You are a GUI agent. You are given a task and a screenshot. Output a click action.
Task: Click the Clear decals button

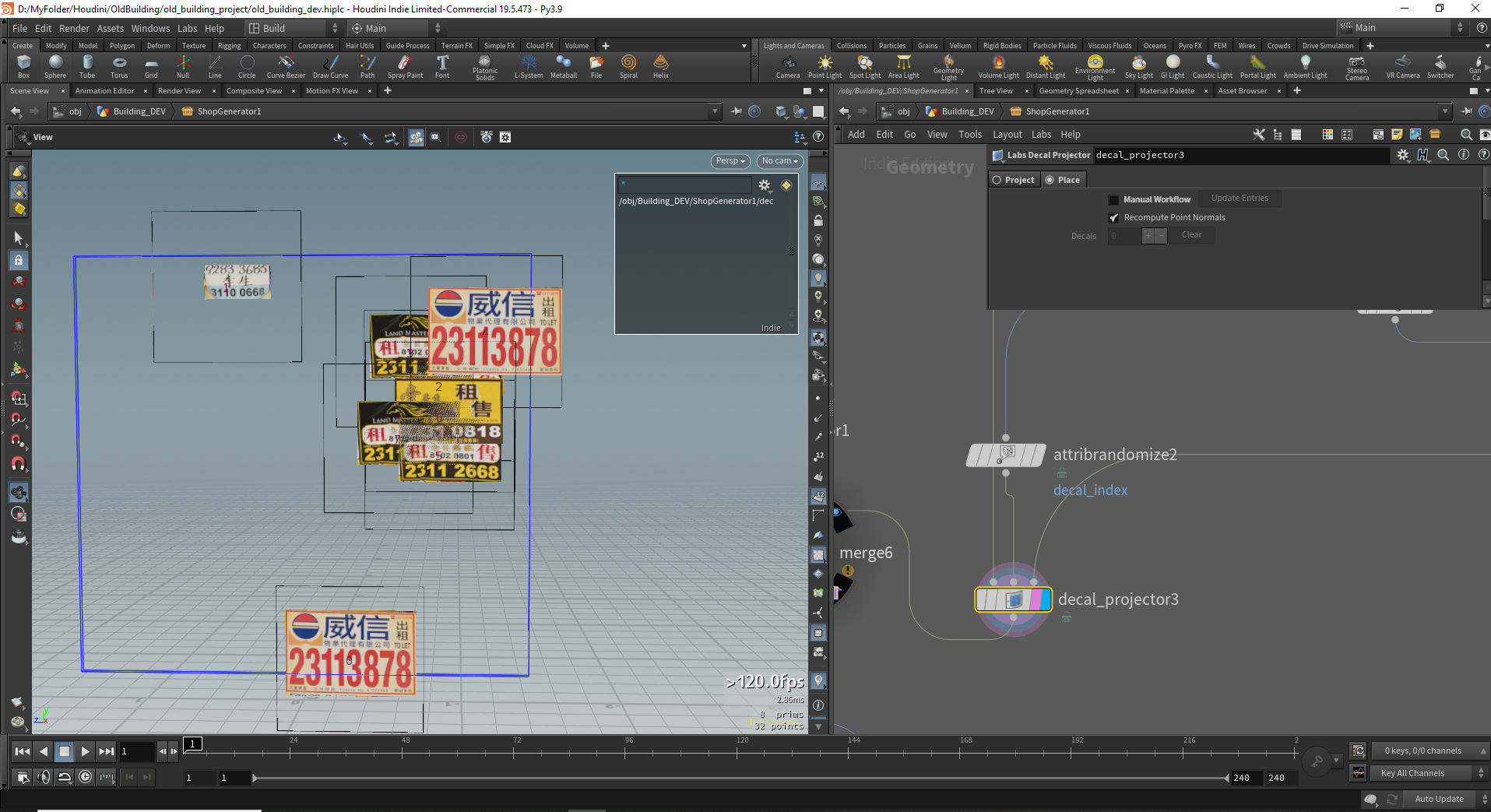click(x=1191, y=235)
